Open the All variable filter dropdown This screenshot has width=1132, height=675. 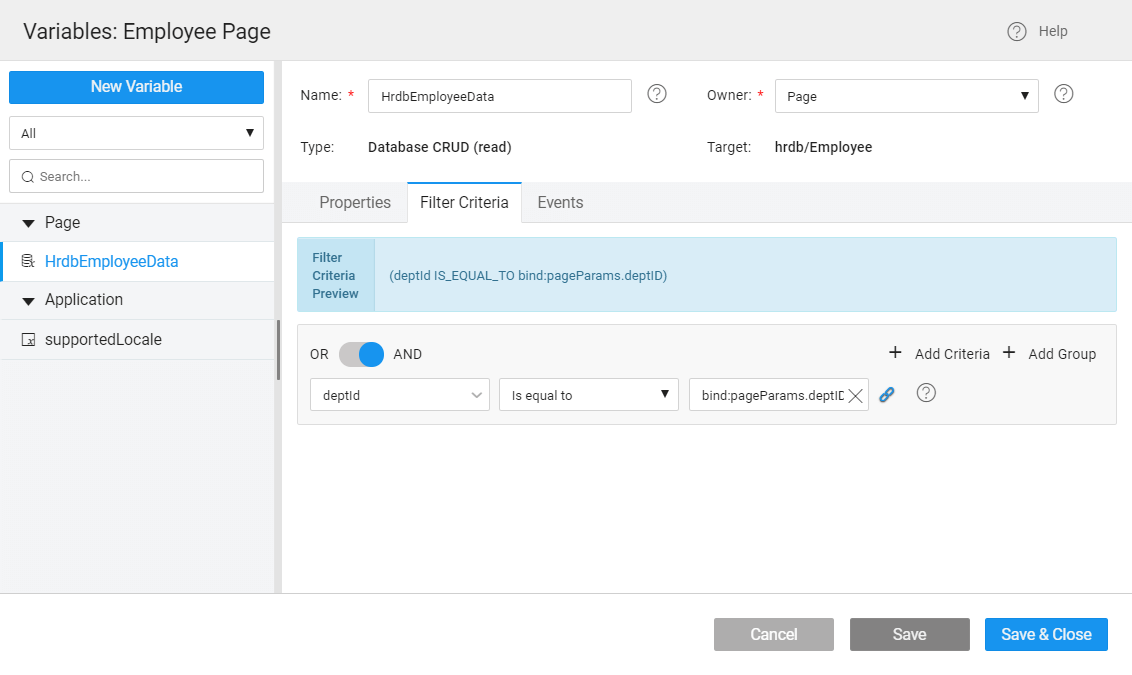pyautogui.click(x=136, y=133)
